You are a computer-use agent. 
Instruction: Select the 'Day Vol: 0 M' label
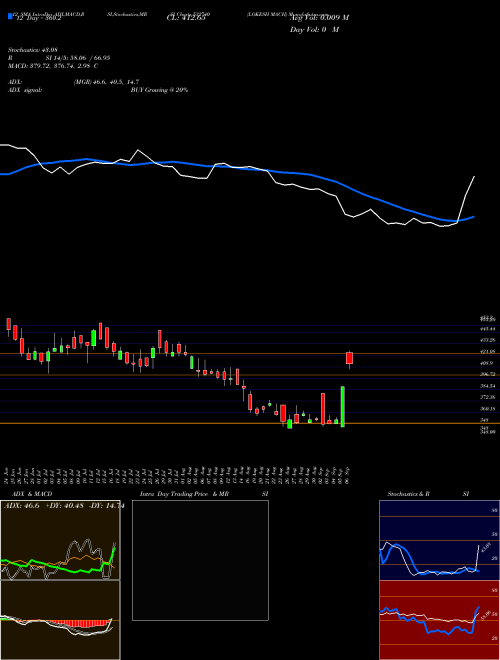(314, 30)
